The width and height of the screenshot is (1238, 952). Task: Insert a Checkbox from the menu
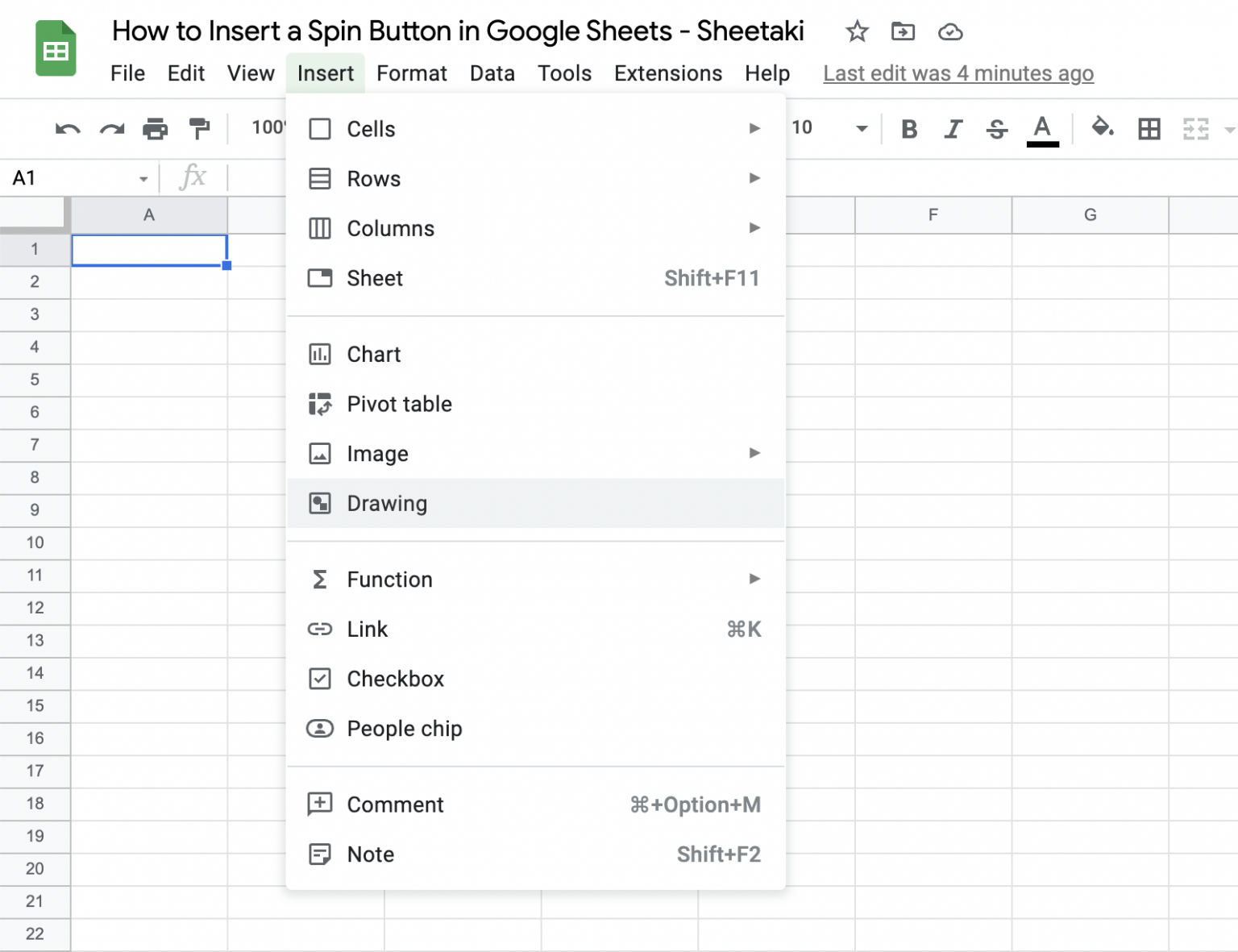click(395, 679)
